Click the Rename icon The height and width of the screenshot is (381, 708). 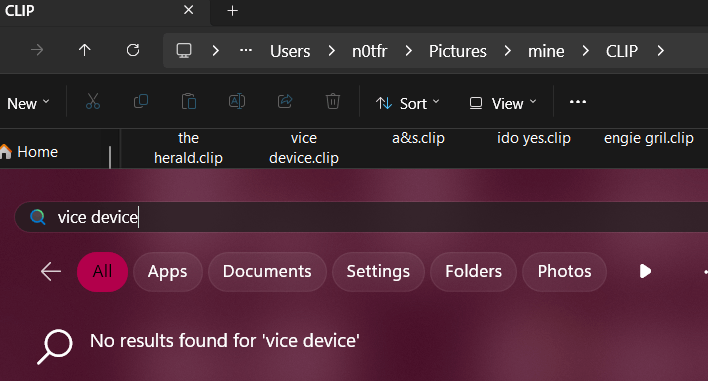click(237, 101)
